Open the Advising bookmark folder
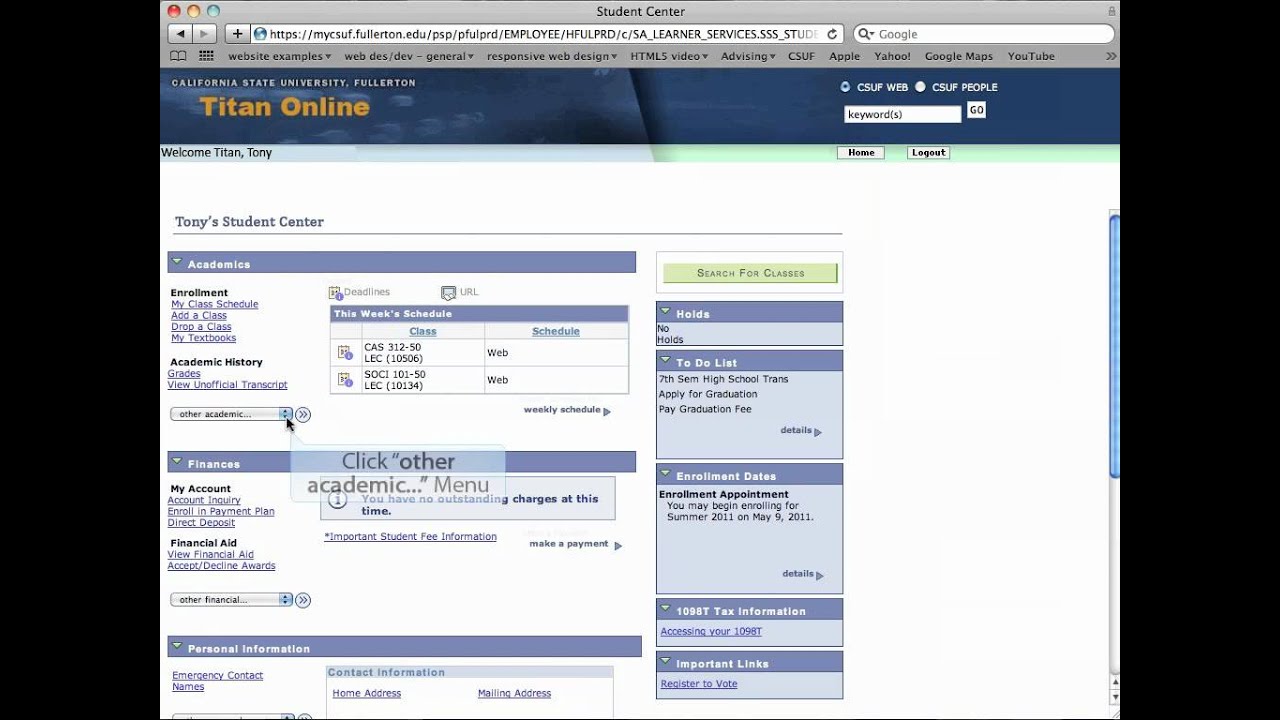Image resolution: width=1280 pixels, height=720 pixels. [748, 56]
